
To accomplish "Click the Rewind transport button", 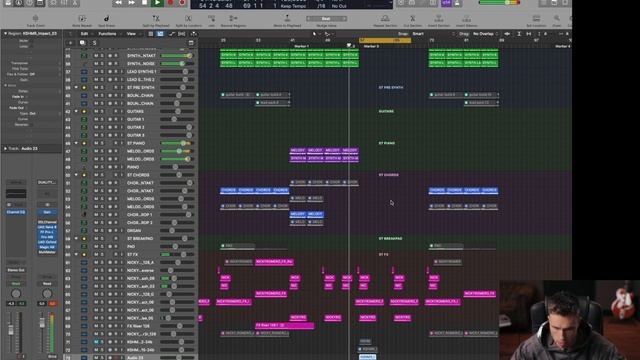I will [x=118, y=3].
